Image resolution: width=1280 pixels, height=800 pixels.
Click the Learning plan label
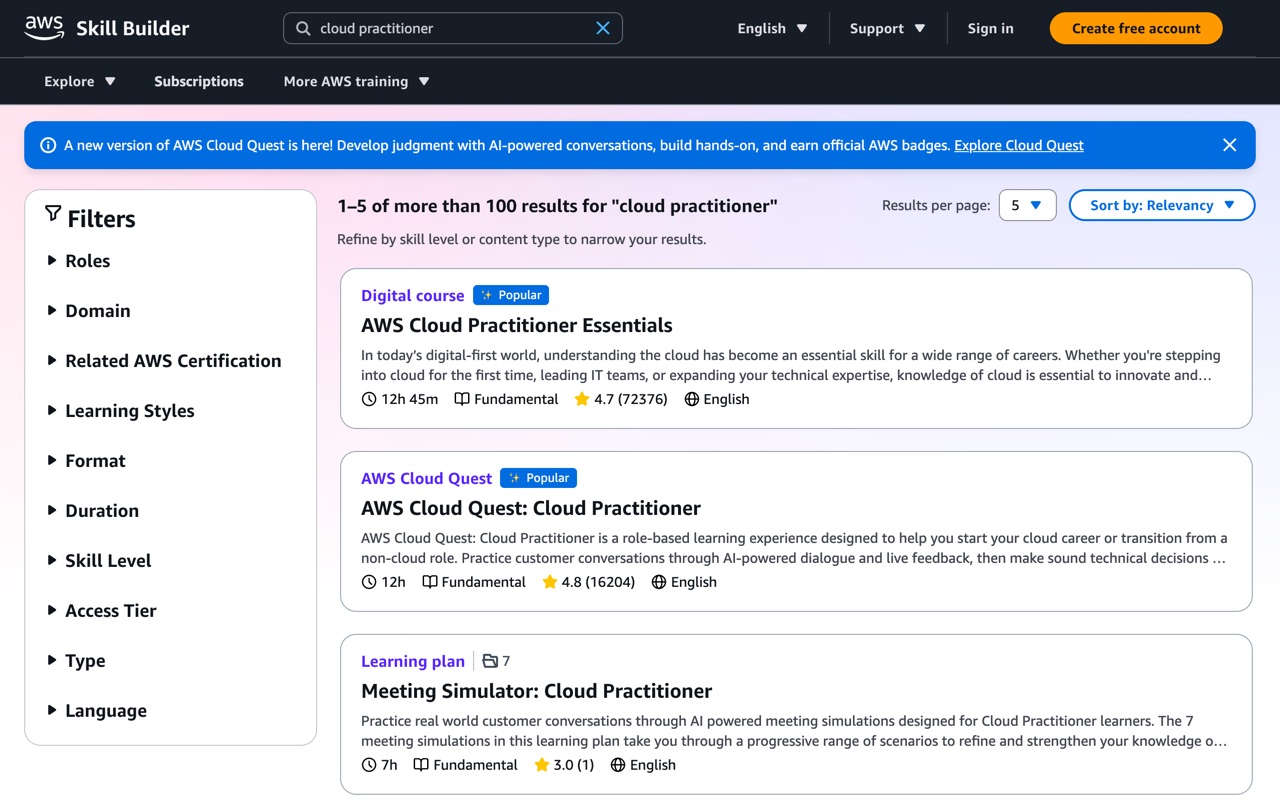pyautogui.click(x=413, y=661)
